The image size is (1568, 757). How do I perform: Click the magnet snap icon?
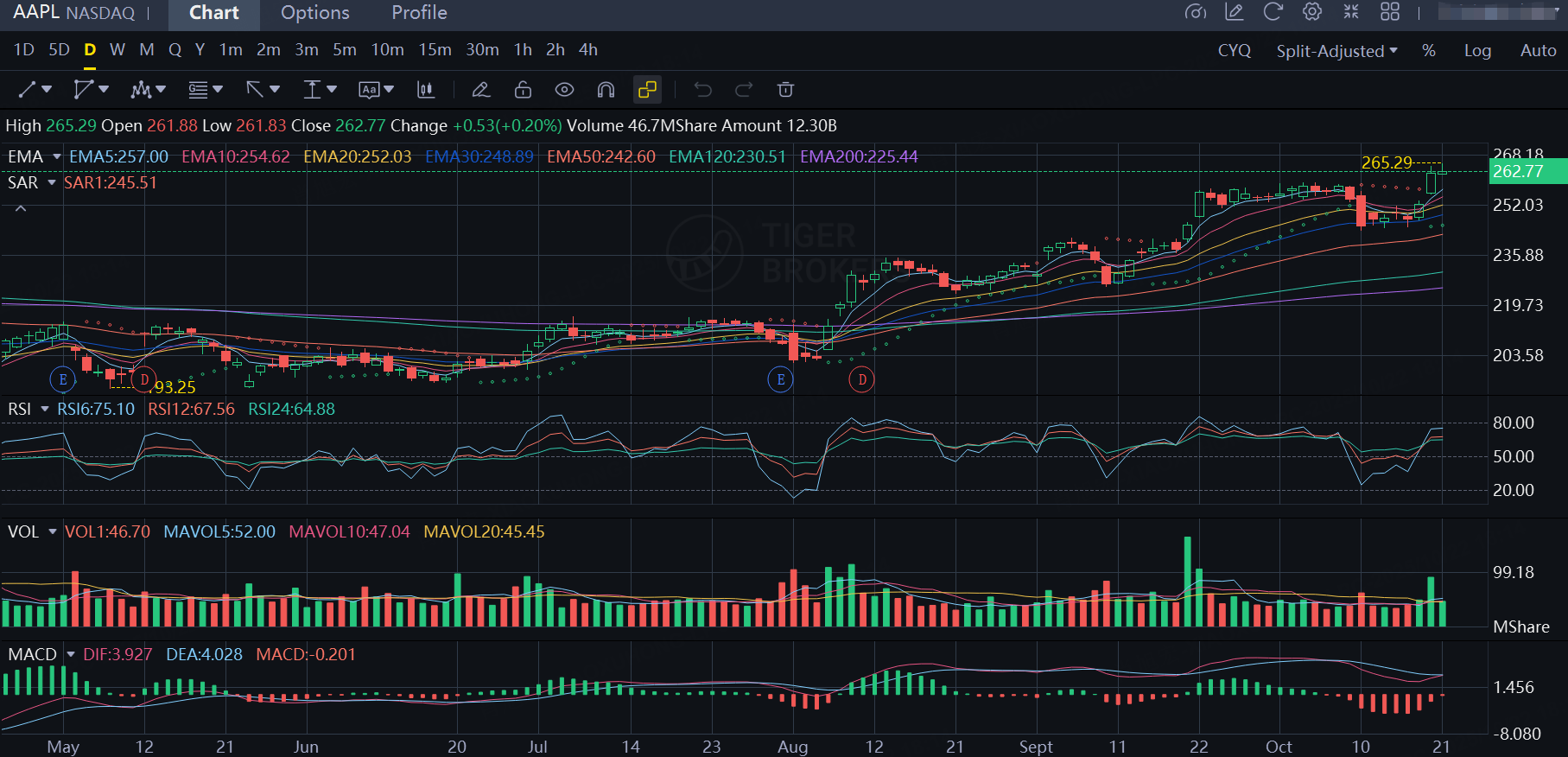pyautogui.click(x=606, y=90)
